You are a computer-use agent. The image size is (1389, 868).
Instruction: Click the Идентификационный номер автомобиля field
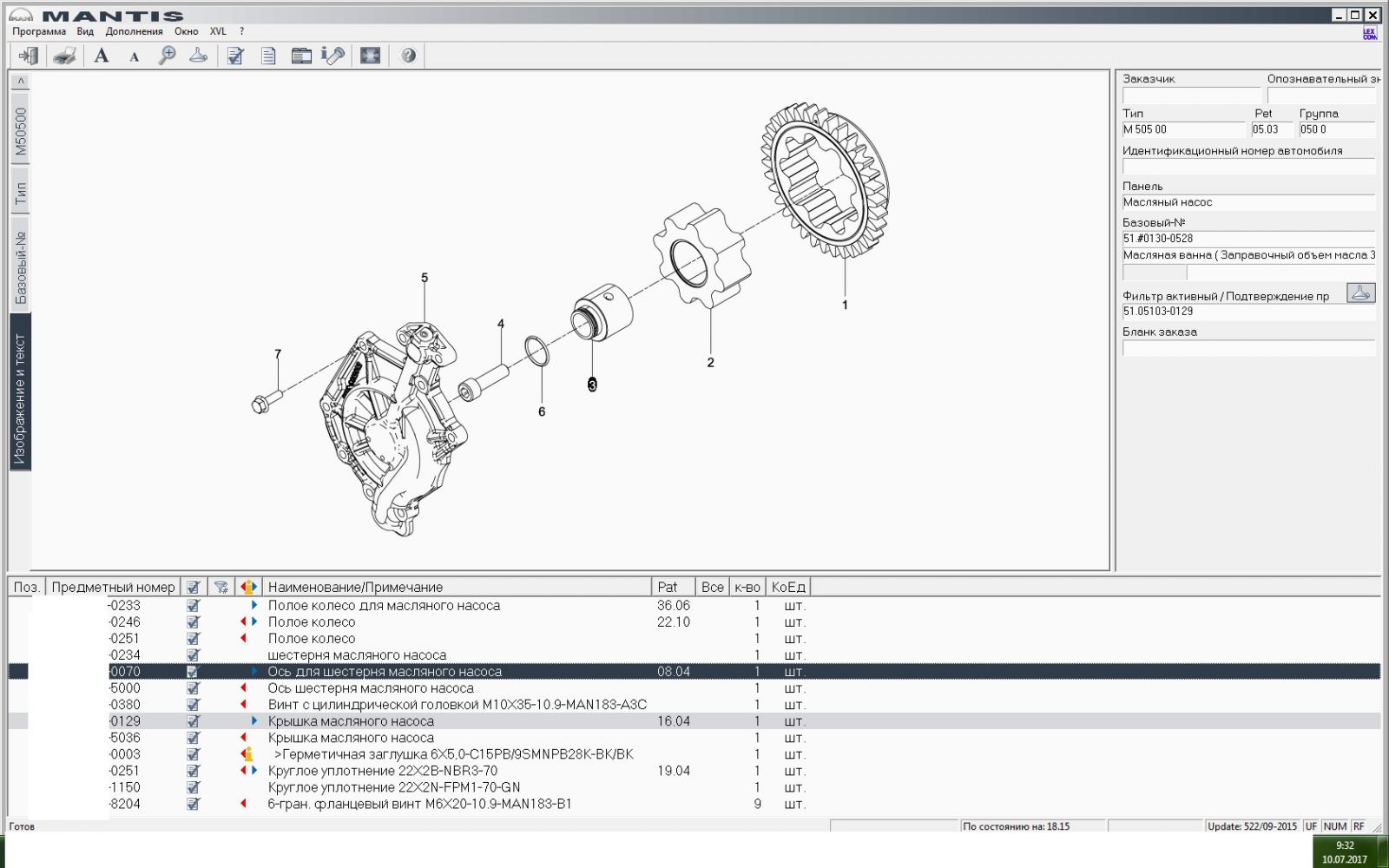click(x=1248, y=166)
